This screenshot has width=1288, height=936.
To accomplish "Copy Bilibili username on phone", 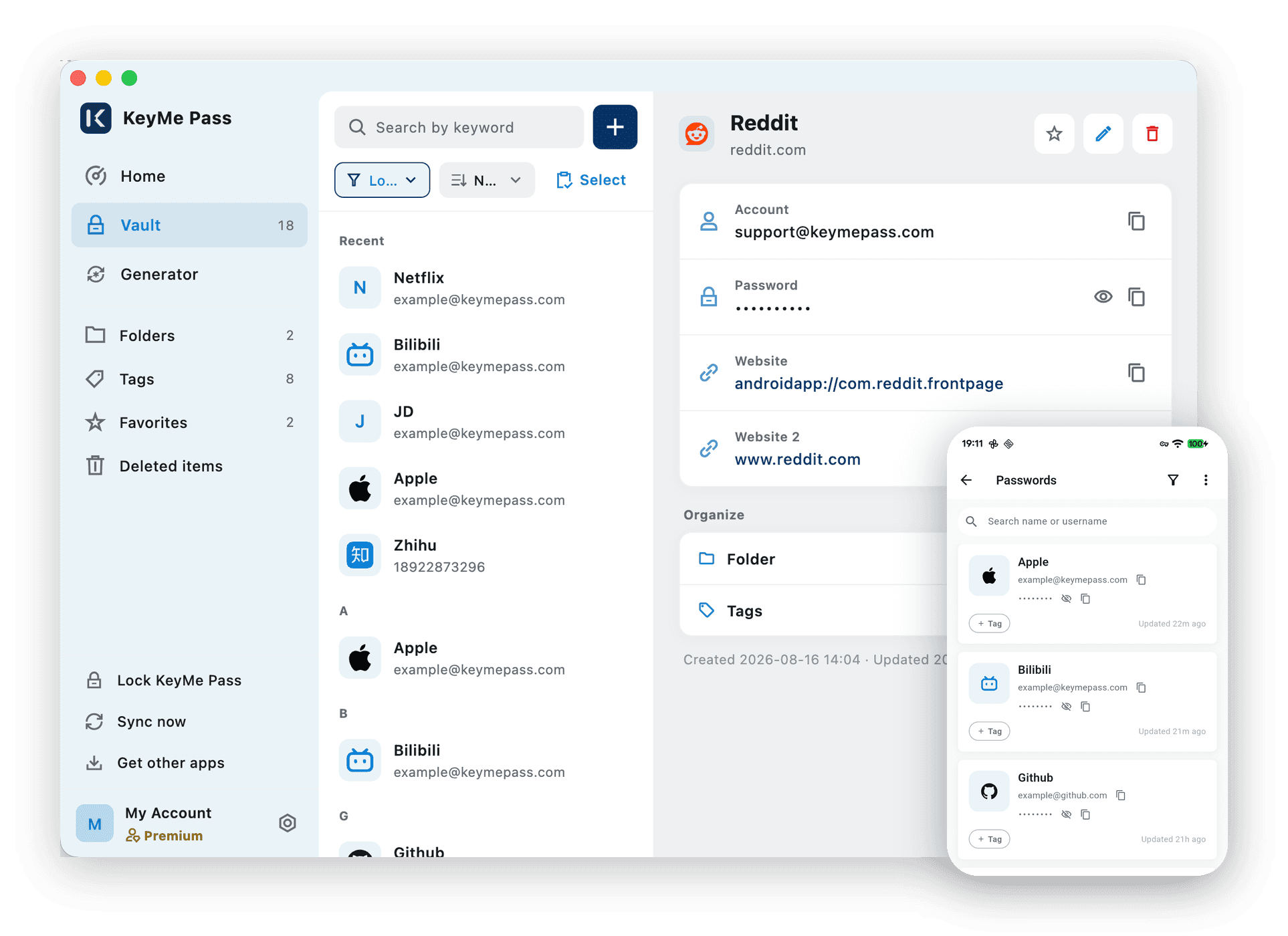I will tap(1141, 688).
